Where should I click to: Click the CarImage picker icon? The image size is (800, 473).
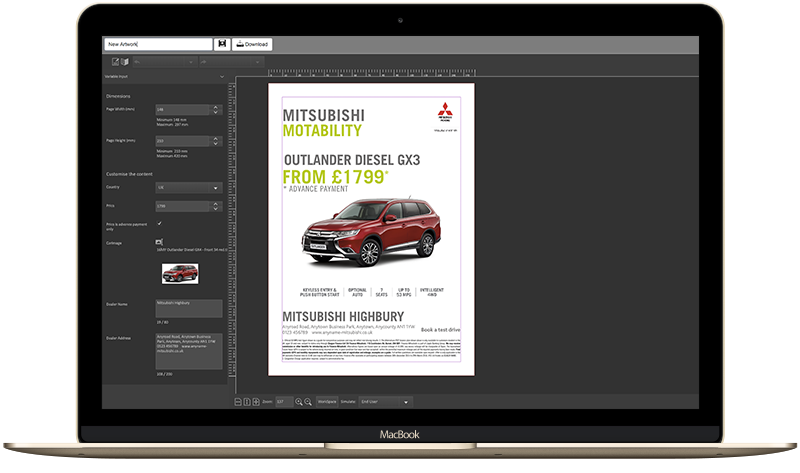click(159, 242)
